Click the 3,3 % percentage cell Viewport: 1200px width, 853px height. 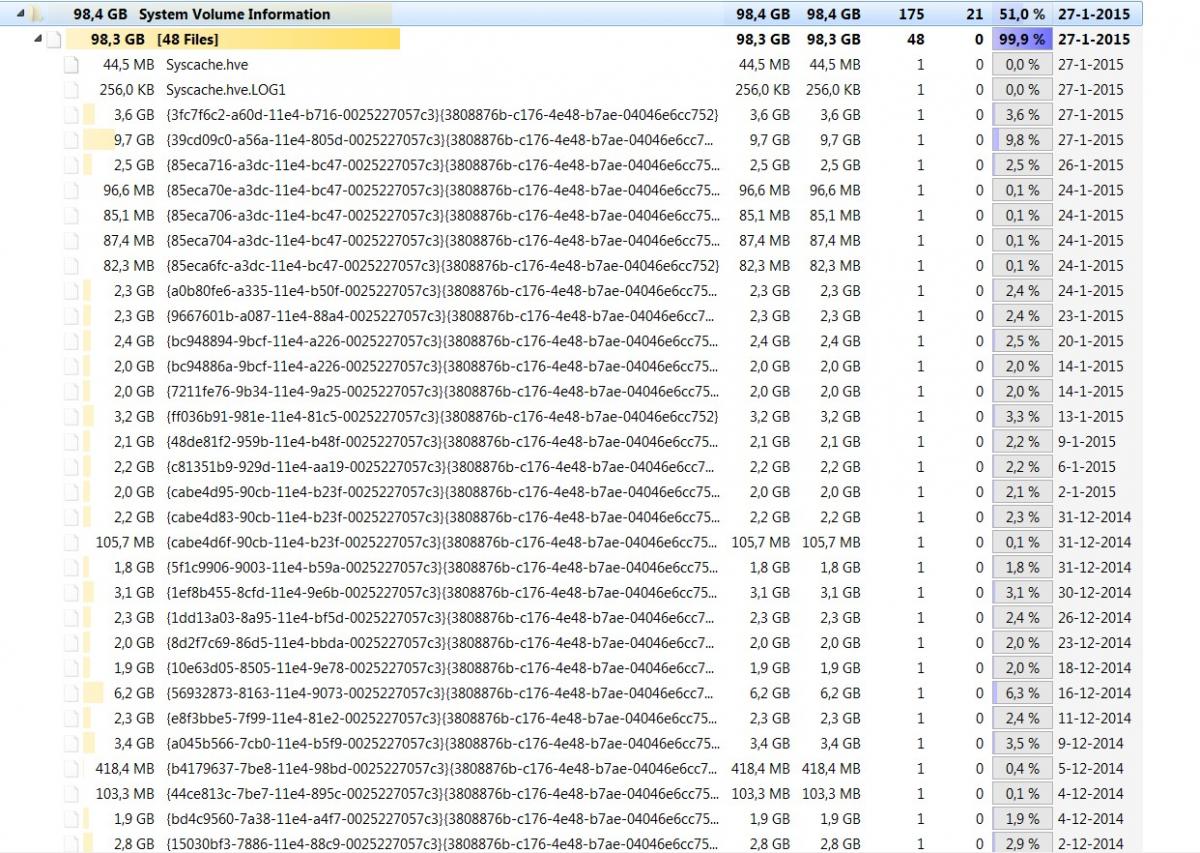(x=1021, y=416)
